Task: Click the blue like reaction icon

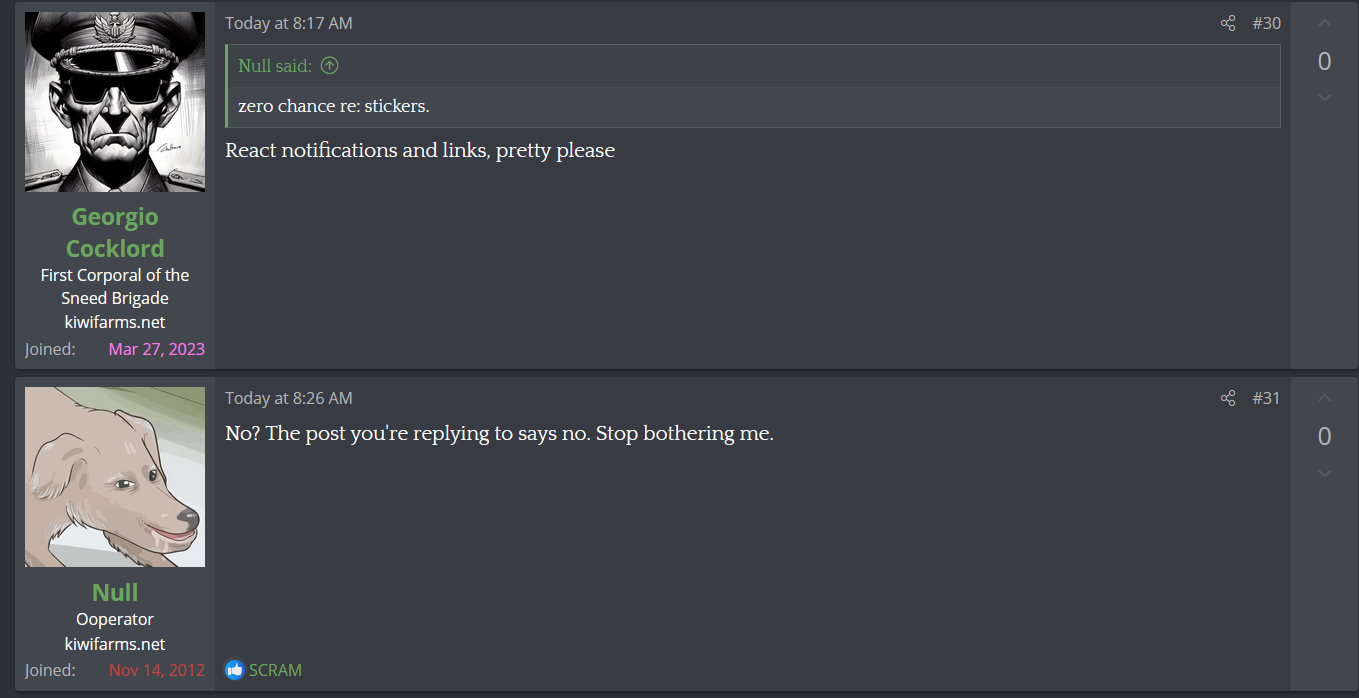Action: point(235,670)
